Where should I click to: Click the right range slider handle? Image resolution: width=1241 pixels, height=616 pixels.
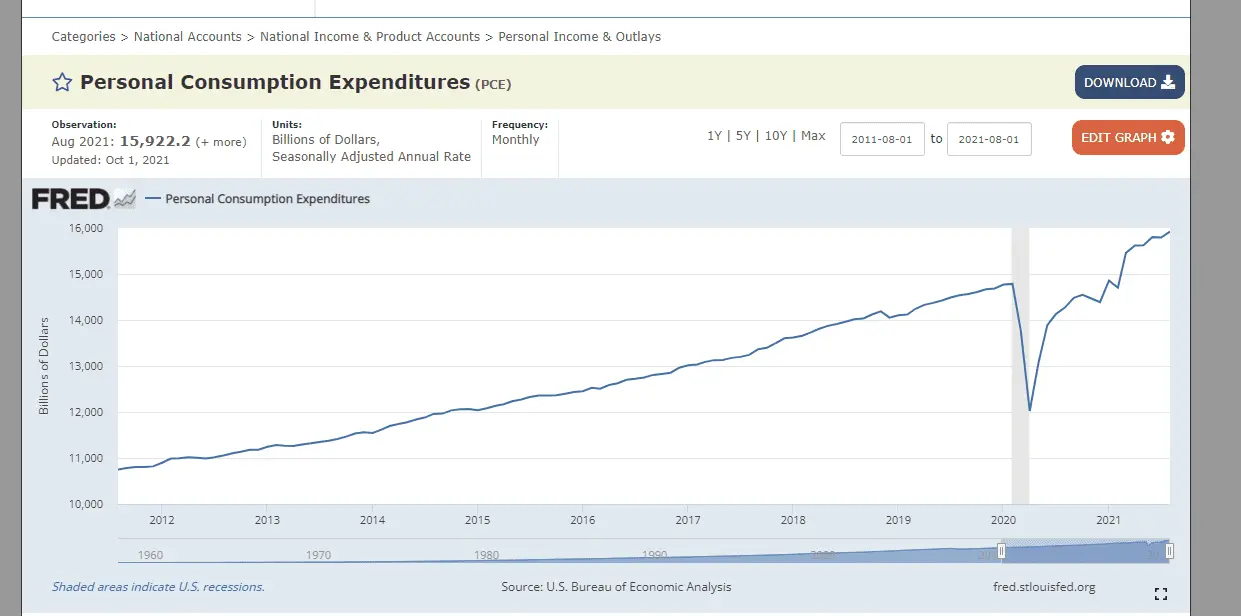pos(1169,551)
